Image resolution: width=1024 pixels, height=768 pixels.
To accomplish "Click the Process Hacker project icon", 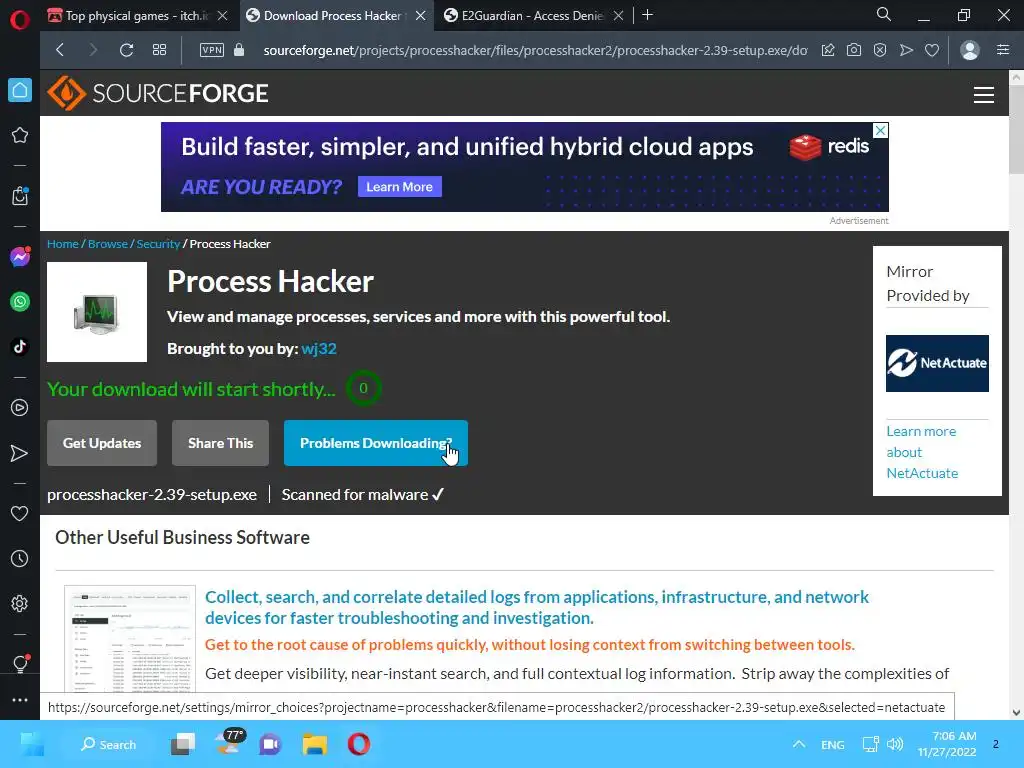I will coord(97,312).
